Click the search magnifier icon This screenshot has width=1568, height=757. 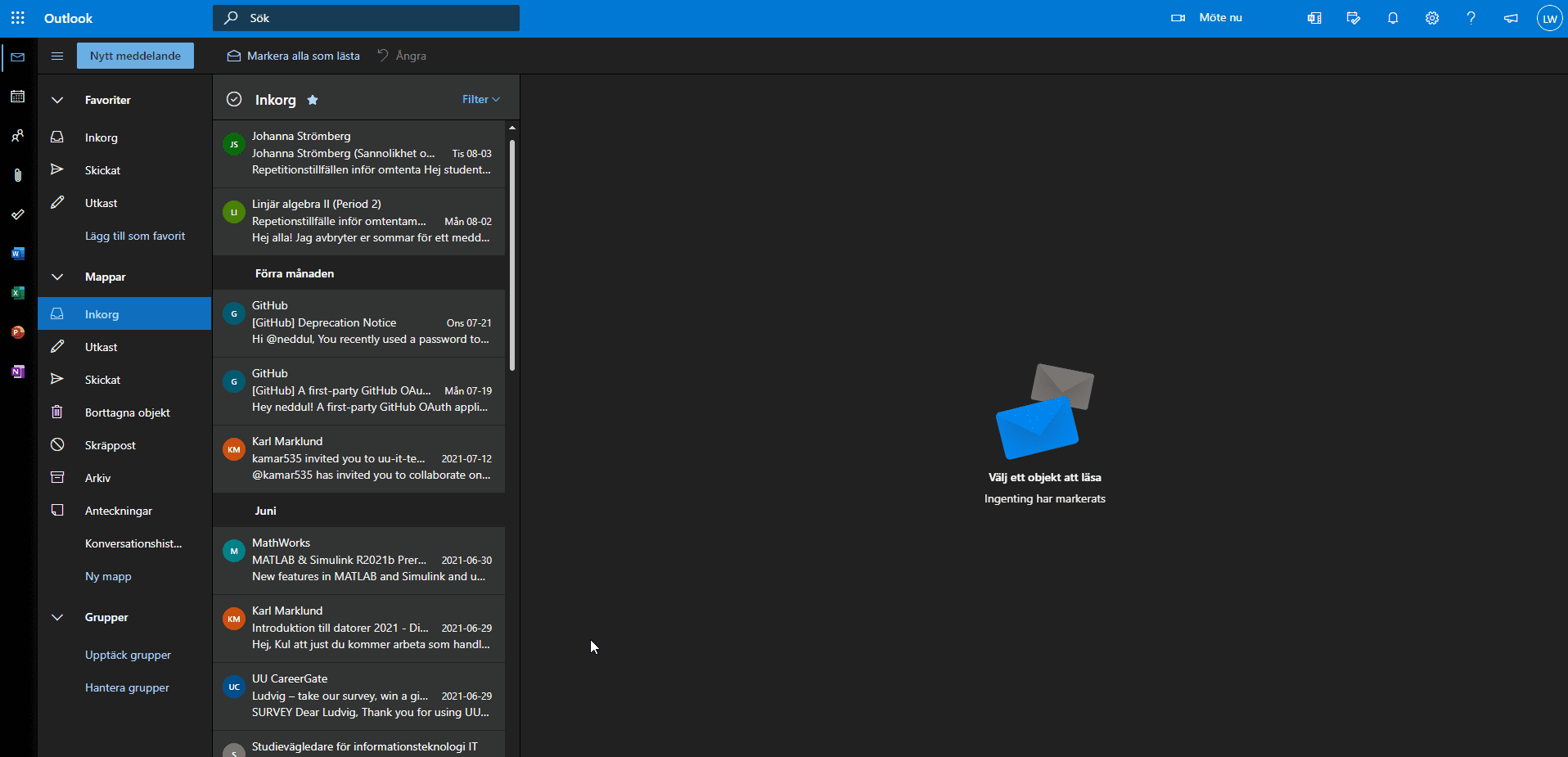(232, 18)
